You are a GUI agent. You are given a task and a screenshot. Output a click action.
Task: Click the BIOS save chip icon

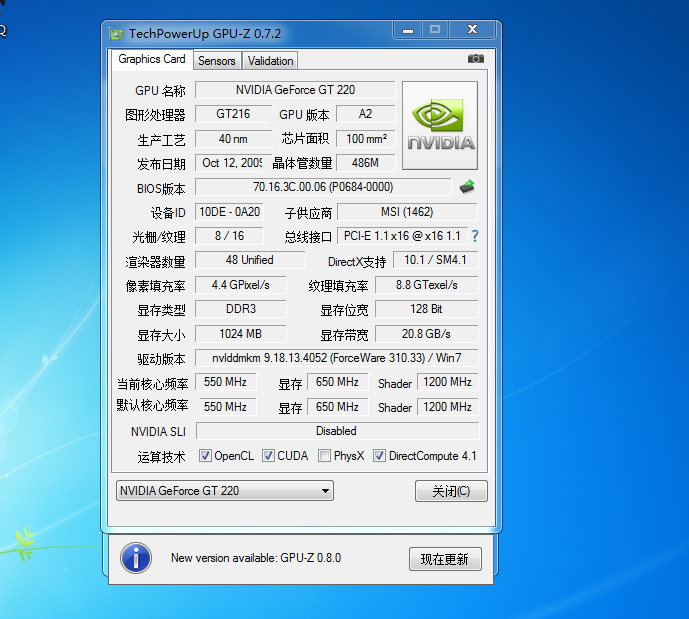pos(467,187)
